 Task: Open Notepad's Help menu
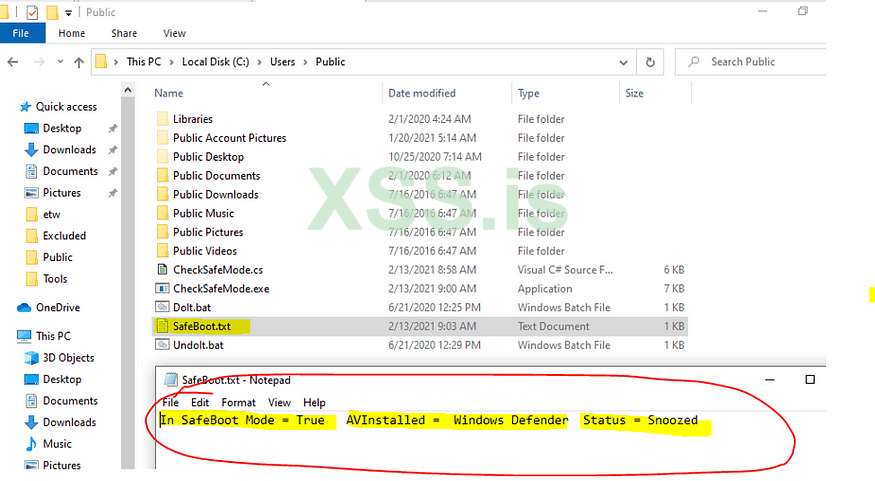(x=314, y=403)
